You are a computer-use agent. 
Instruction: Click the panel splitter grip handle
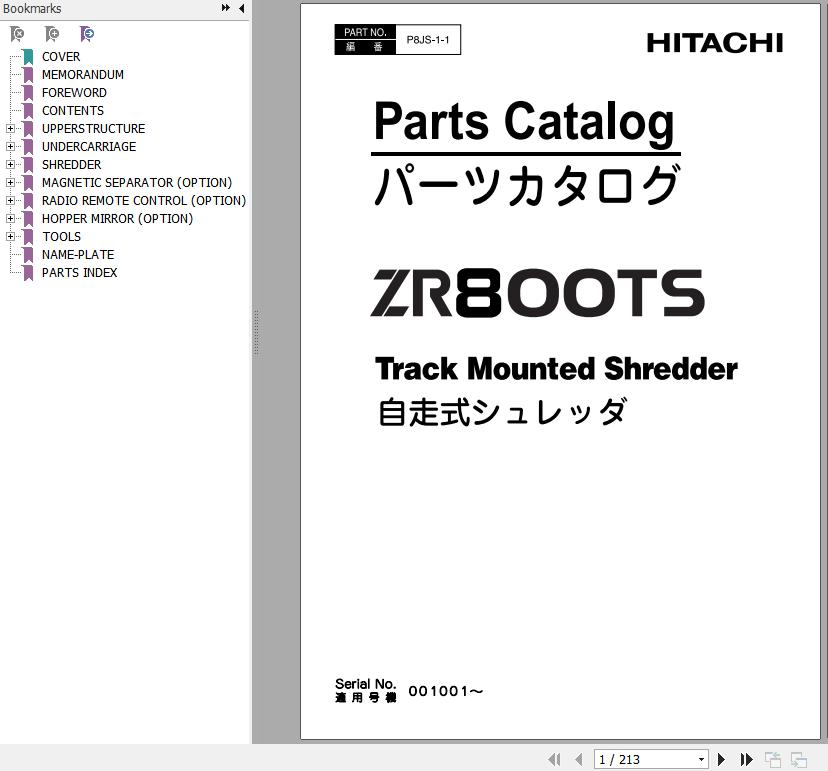pos(256,333)
